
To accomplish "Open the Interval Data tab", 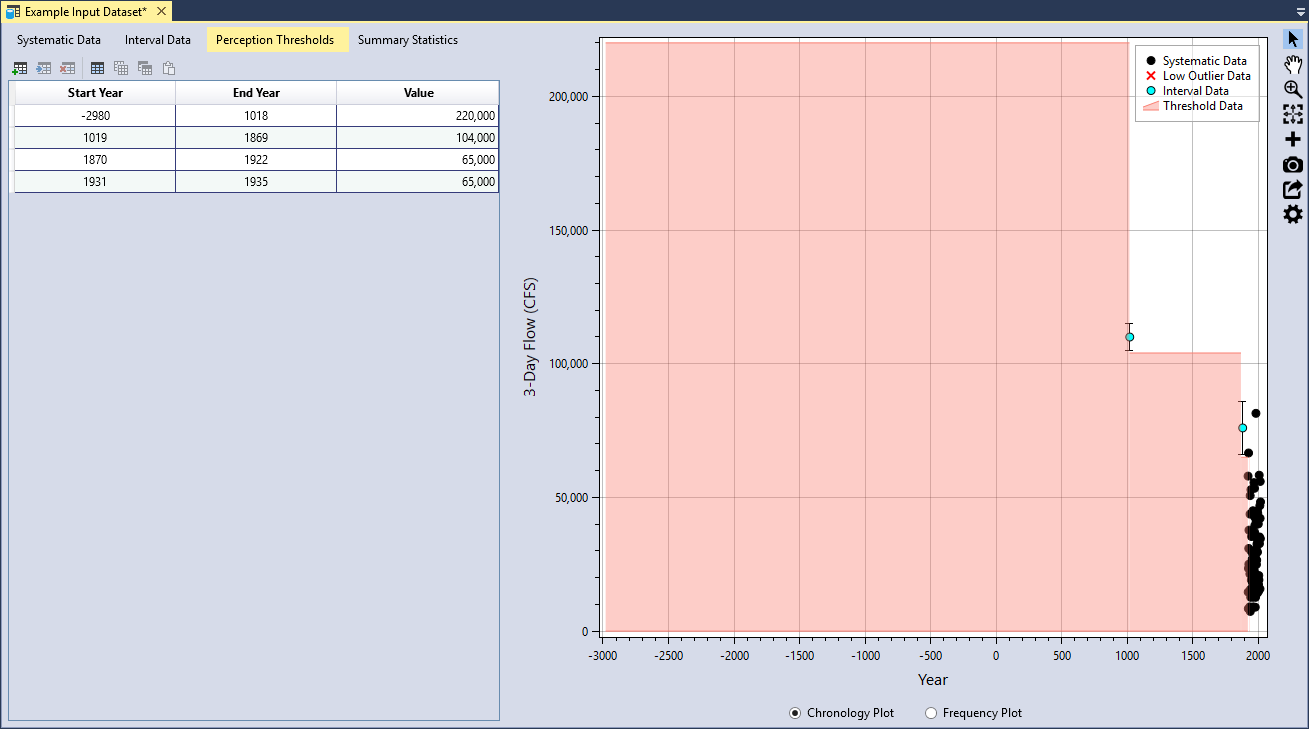I will coord(158,40).
